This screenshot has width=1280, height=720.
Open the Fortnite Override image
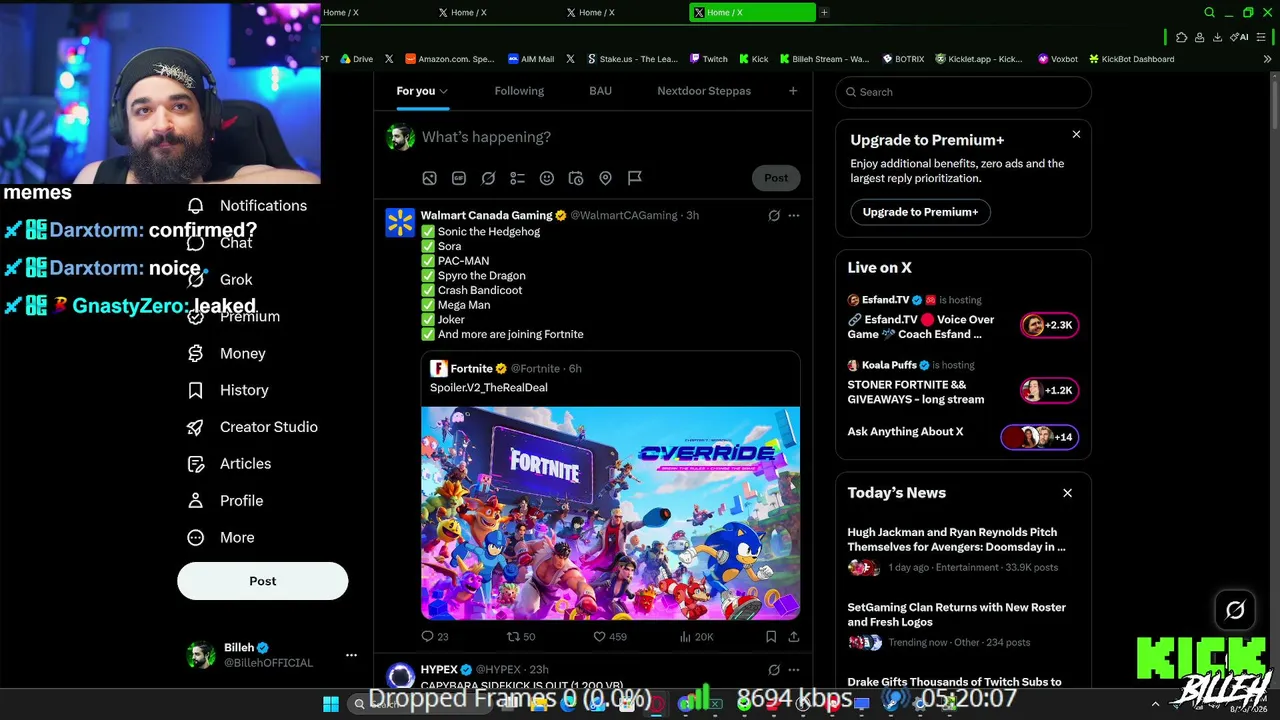coord(610,513)
